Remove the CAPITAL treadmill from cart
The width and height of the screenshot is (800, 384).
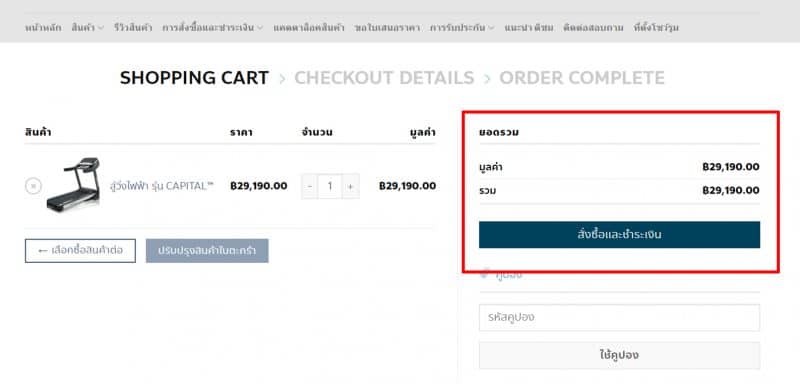point(33,186)
